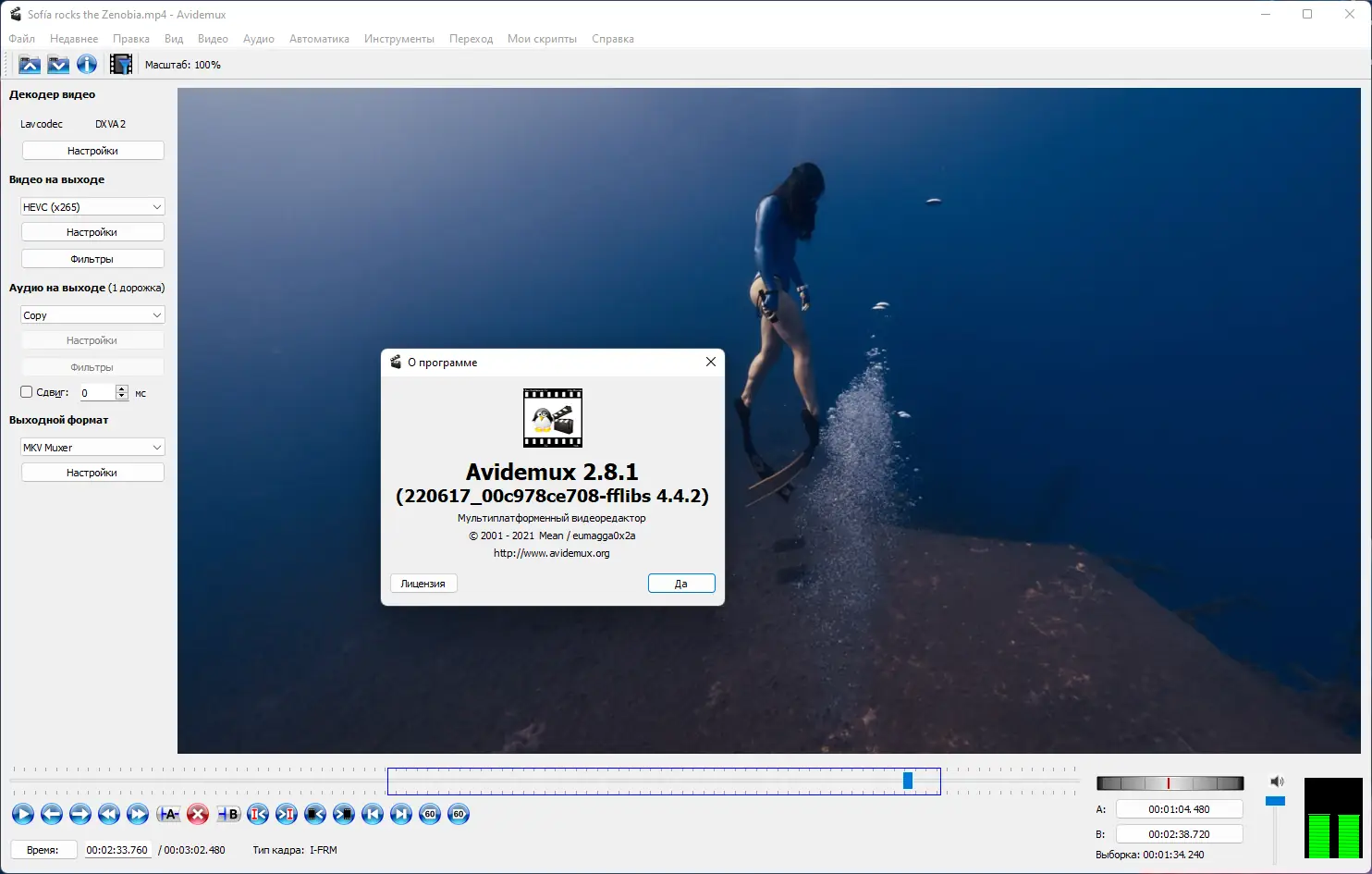The height and width of the screenshot is (874, 1372).
Task: Click the current time input field
Action: (x=117, y=850)
